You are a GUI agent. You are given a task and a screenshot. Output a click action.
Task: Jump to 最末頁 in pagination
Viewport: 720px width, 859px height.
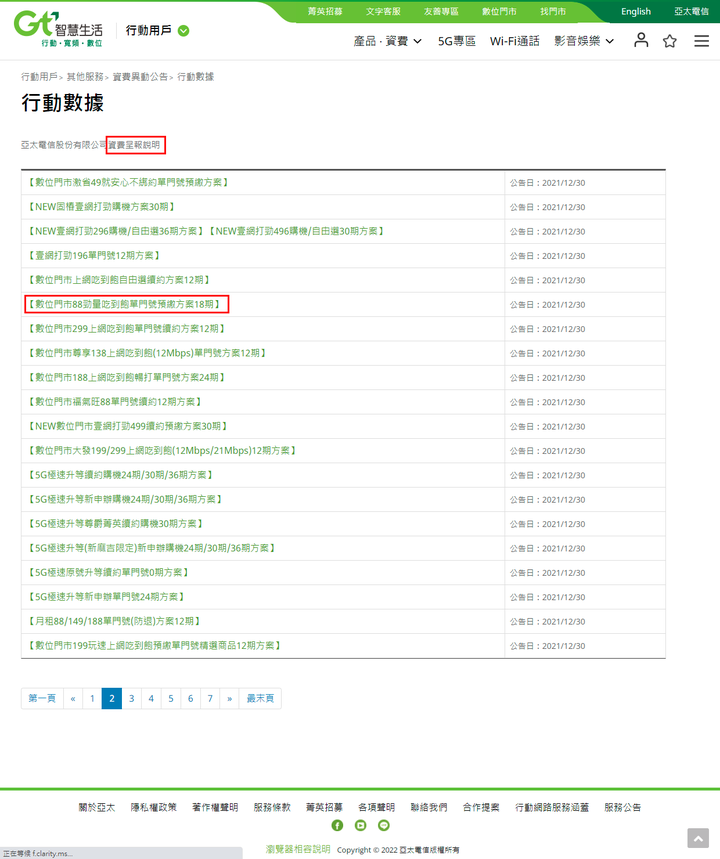click(x=260, y=698)
